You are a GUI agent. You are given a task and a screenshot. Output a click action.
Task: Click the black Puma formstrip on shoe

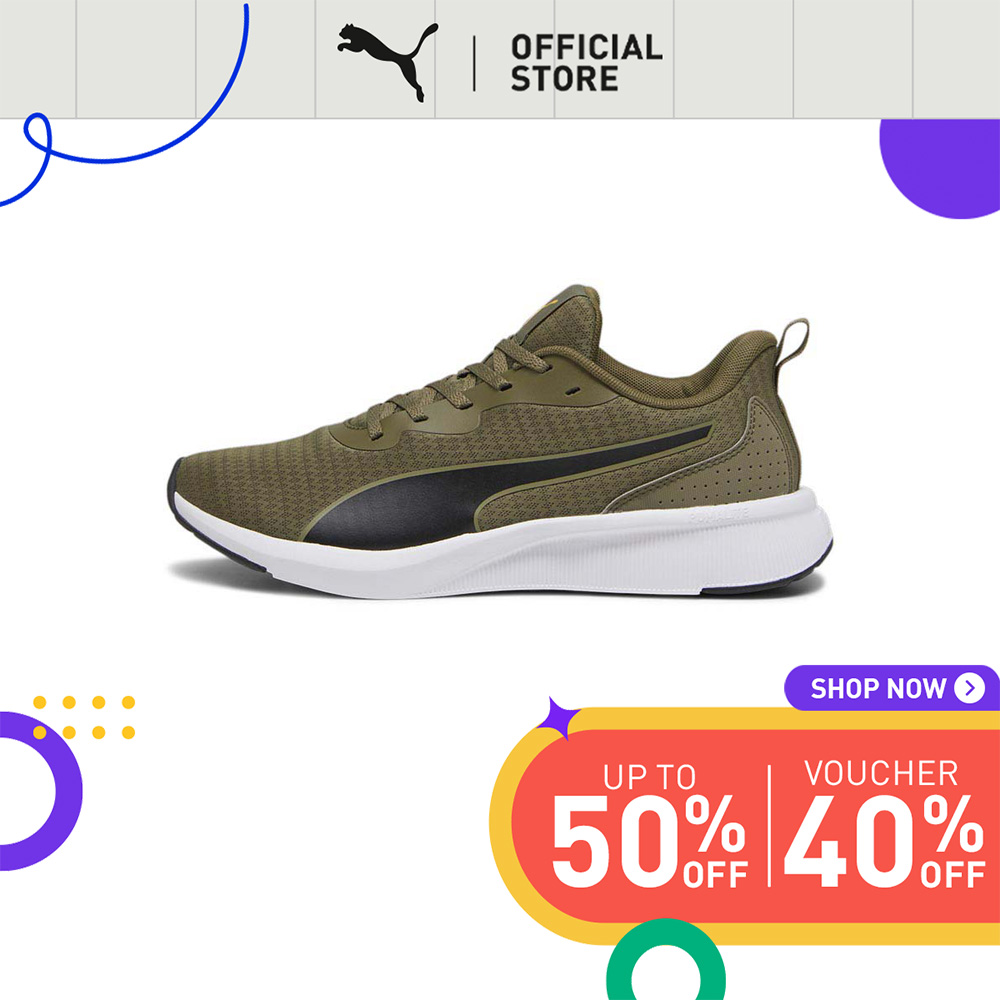click(x=504, y=491)
